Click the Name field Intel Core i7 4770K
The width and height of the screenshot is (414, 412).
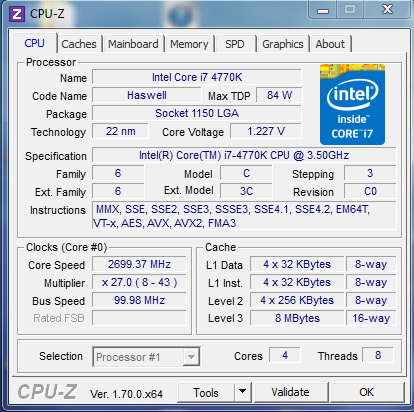tap(197, 77)
